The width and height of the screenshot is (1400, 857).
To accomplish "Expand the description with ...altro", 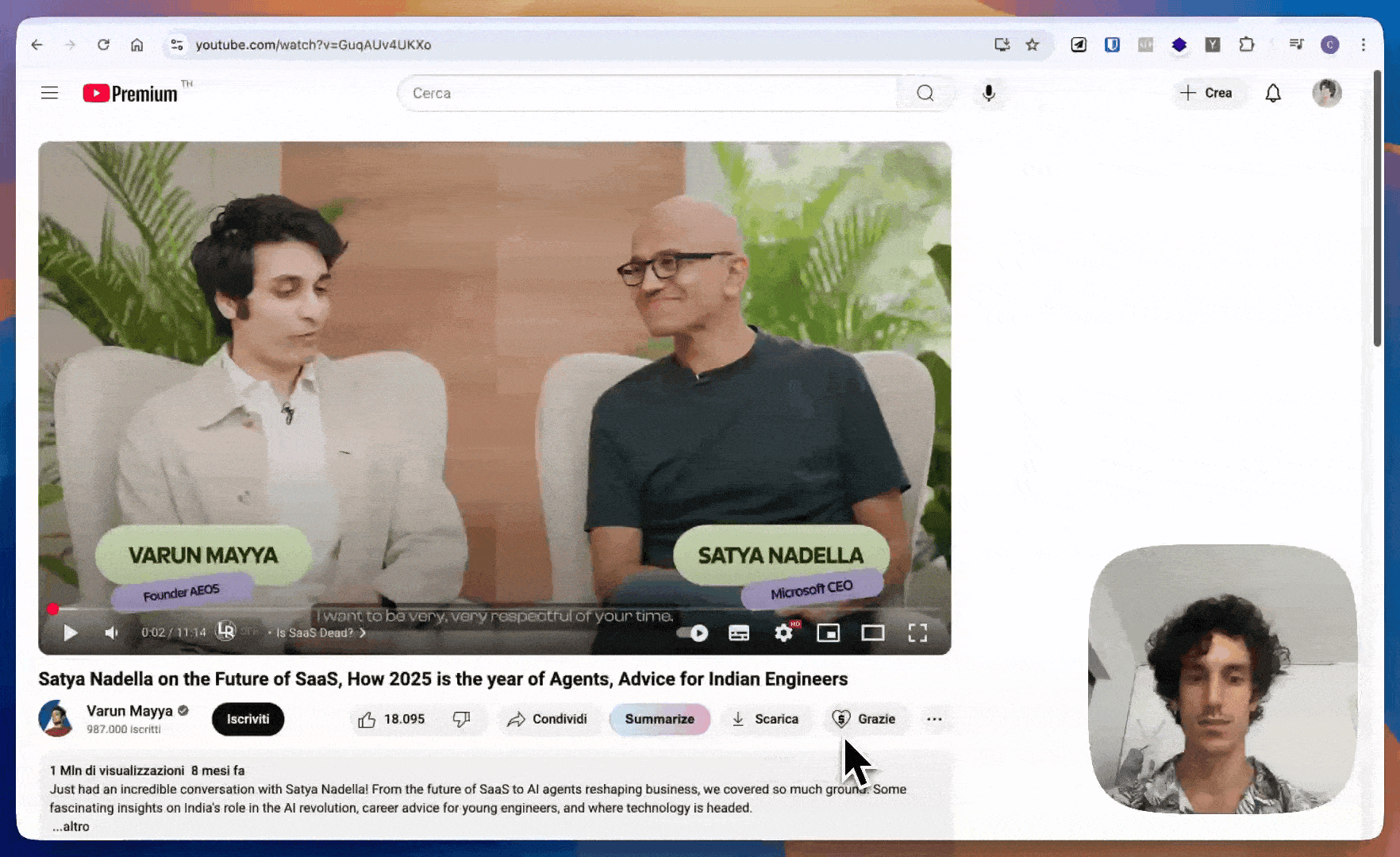I will [71, 826].
